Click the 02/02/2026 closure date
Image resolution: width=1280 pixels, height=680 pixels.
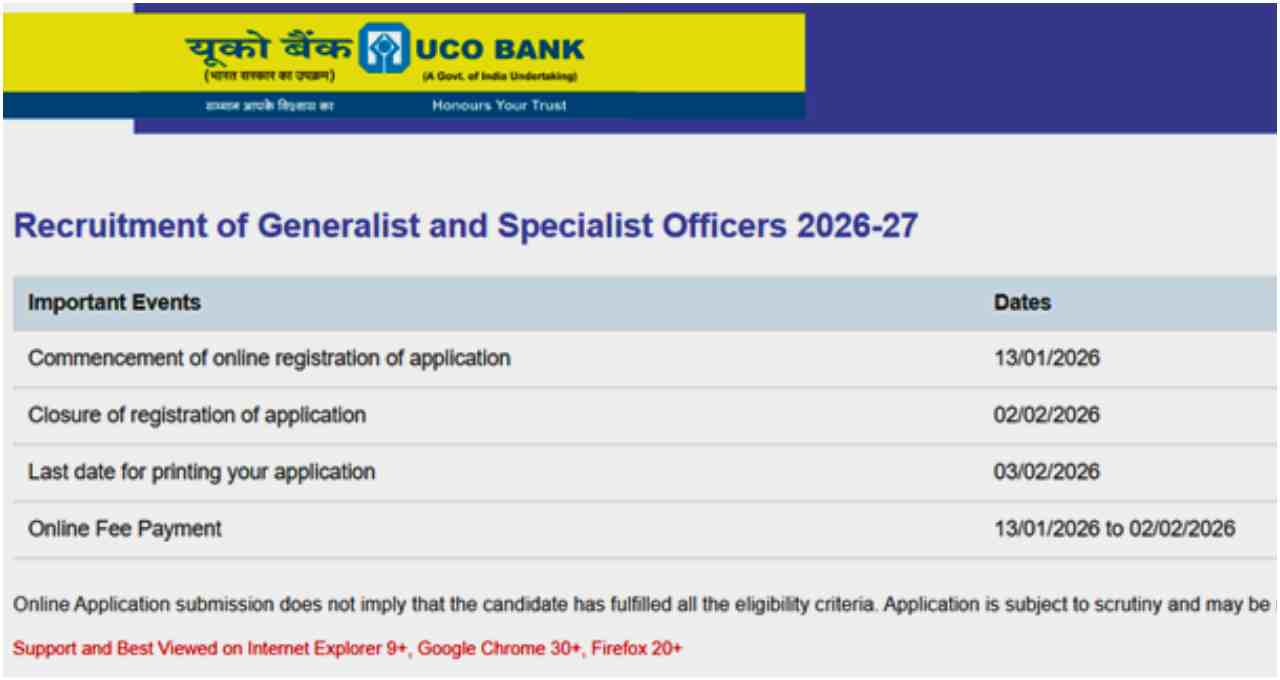point(1046,414)
